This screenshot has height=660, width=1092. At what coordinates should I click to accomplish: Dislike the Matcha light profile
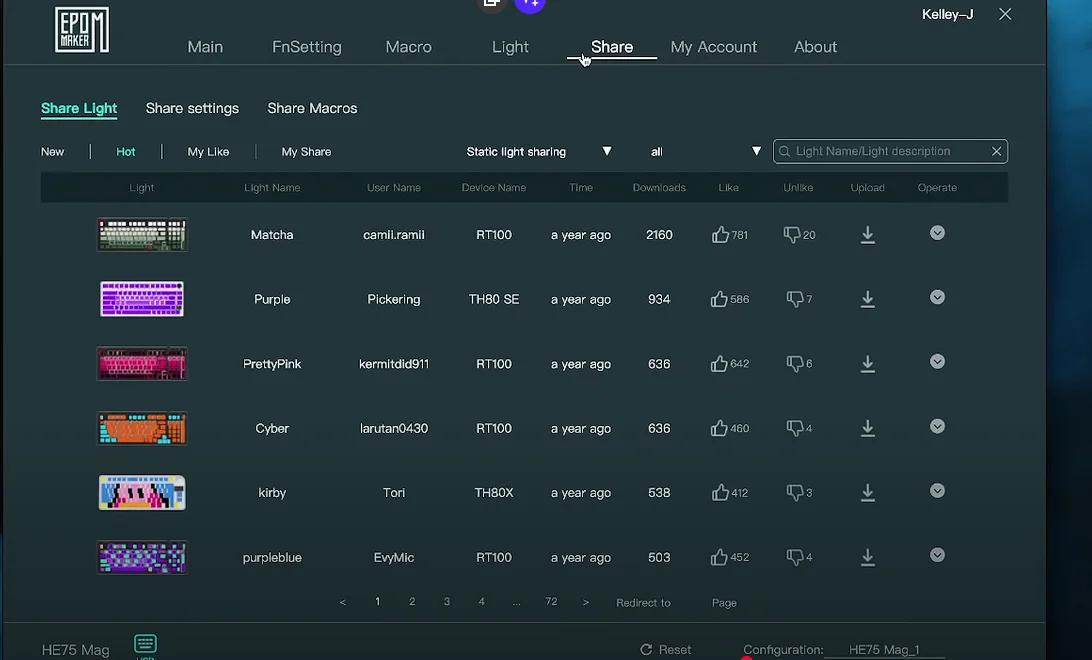(x=792, y=235)
